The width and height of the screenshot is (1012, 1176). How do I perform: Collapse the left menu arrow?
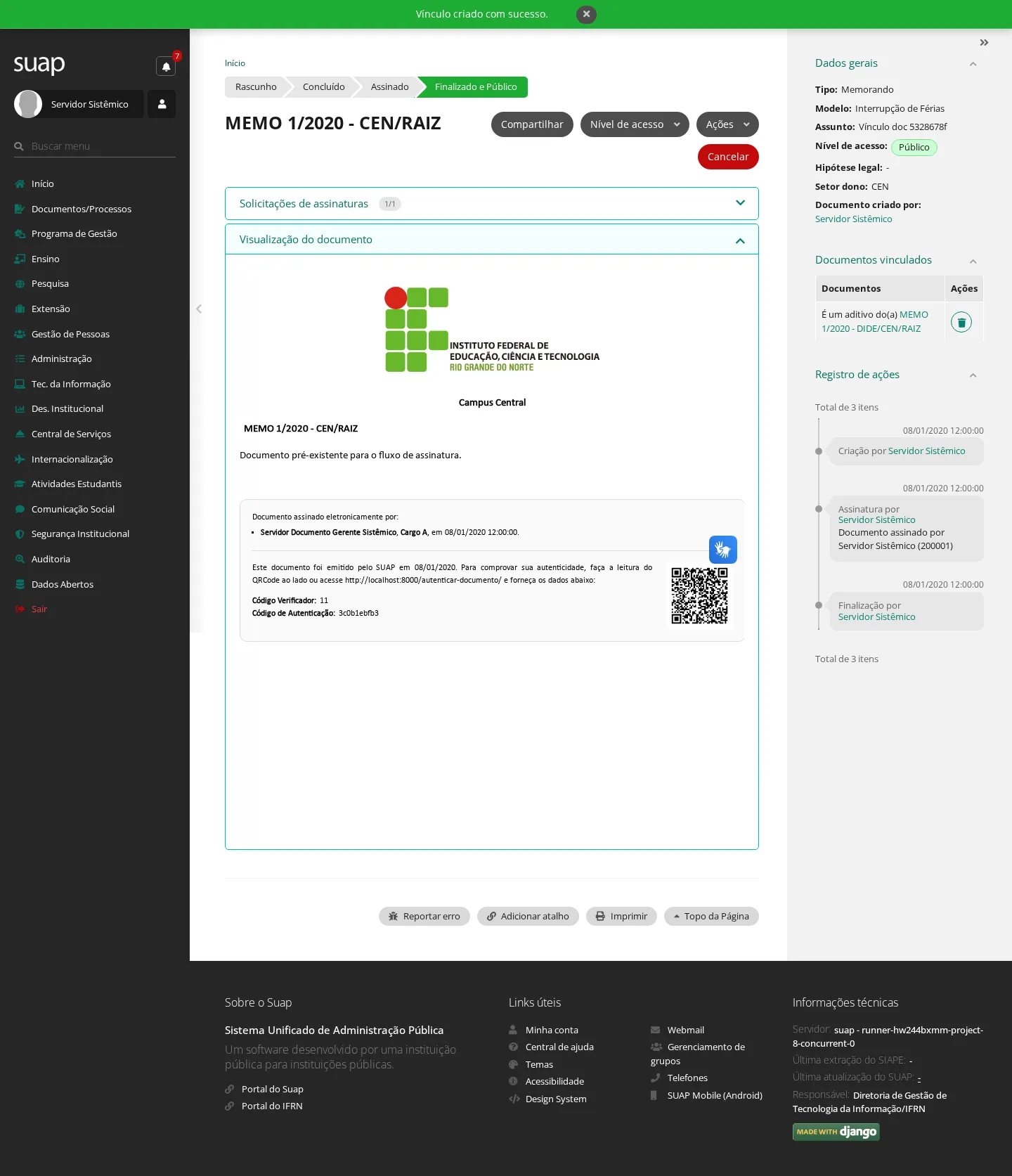tap(199, 309)
